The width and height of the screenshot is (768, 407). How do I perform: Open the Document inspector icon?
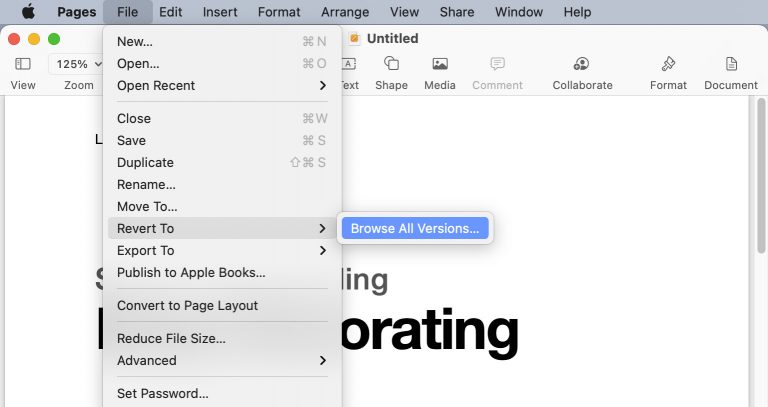pyautogui.click(x=731, y=64)
